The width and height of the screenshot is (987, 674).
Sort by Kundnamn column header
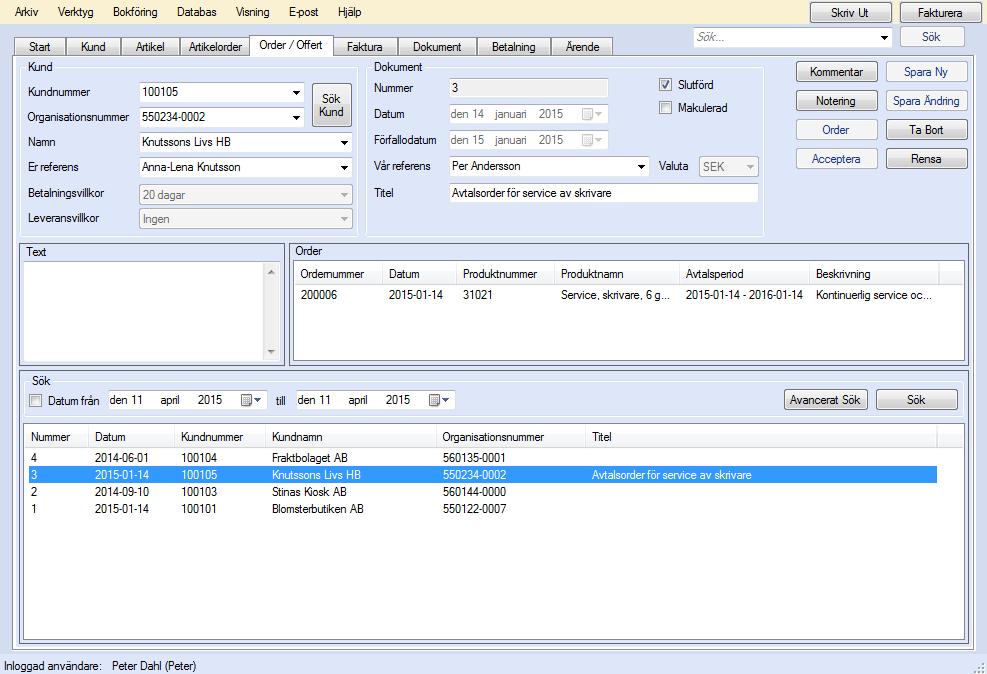(x=351, y=437)
